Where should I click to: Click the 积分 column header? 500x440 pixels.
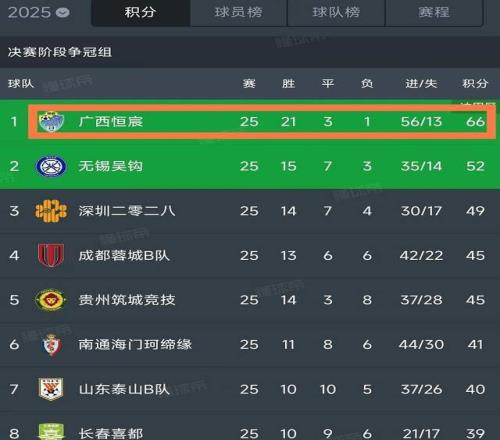click(x=475, y=83)
